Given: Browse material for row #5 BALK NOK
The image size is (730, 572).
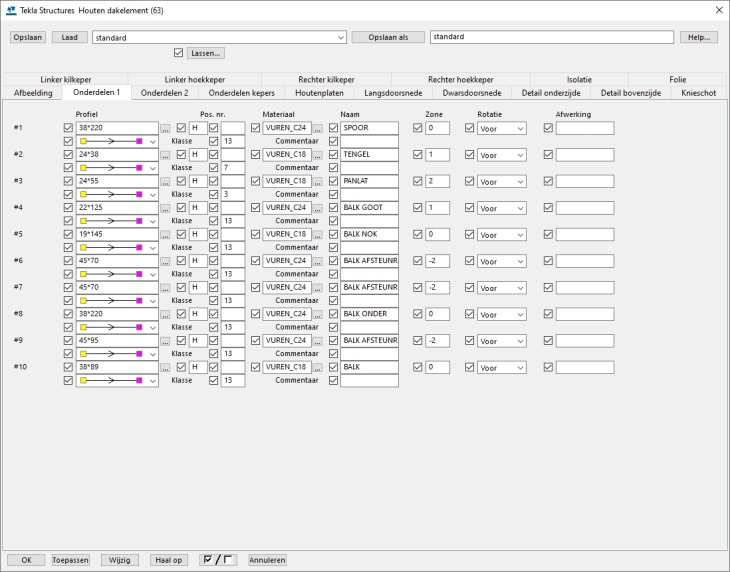Looking at the screenshot, I should [x=318, y=234].
